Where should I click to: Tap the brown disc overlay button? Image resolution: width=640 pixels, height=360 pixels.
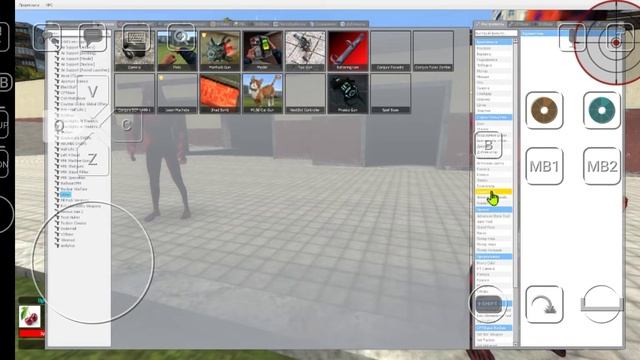tap(544, 110)
